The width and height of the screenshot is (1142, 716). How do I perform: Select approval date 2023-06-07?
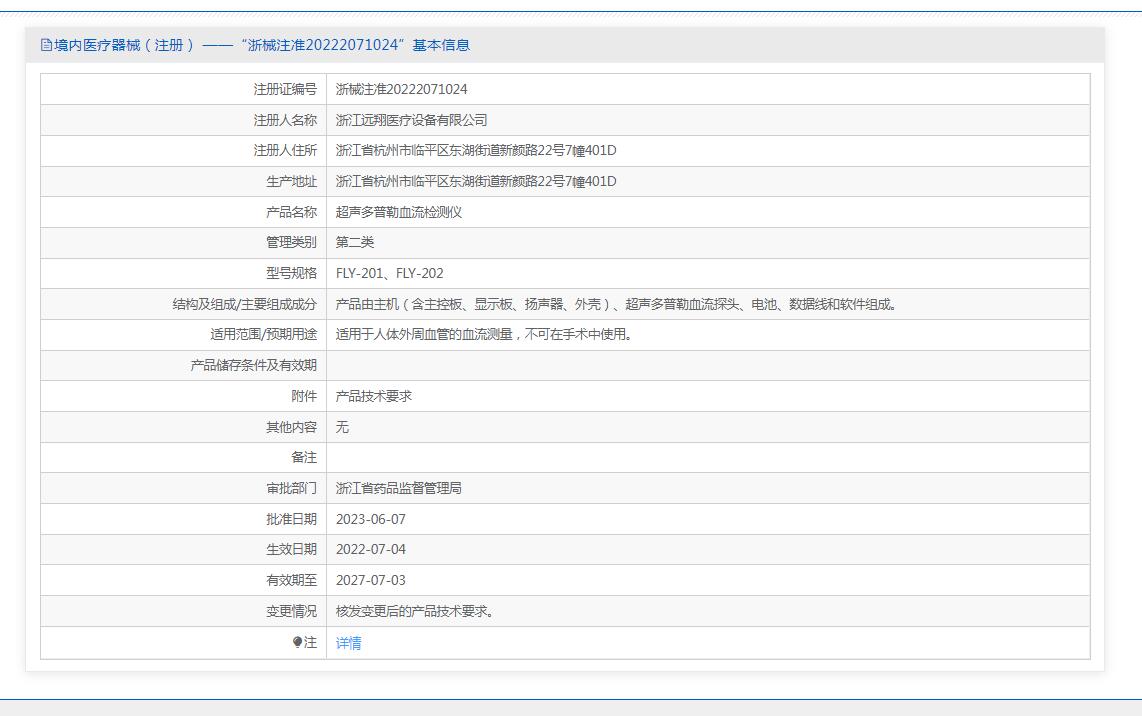click(x=371, y=519)
